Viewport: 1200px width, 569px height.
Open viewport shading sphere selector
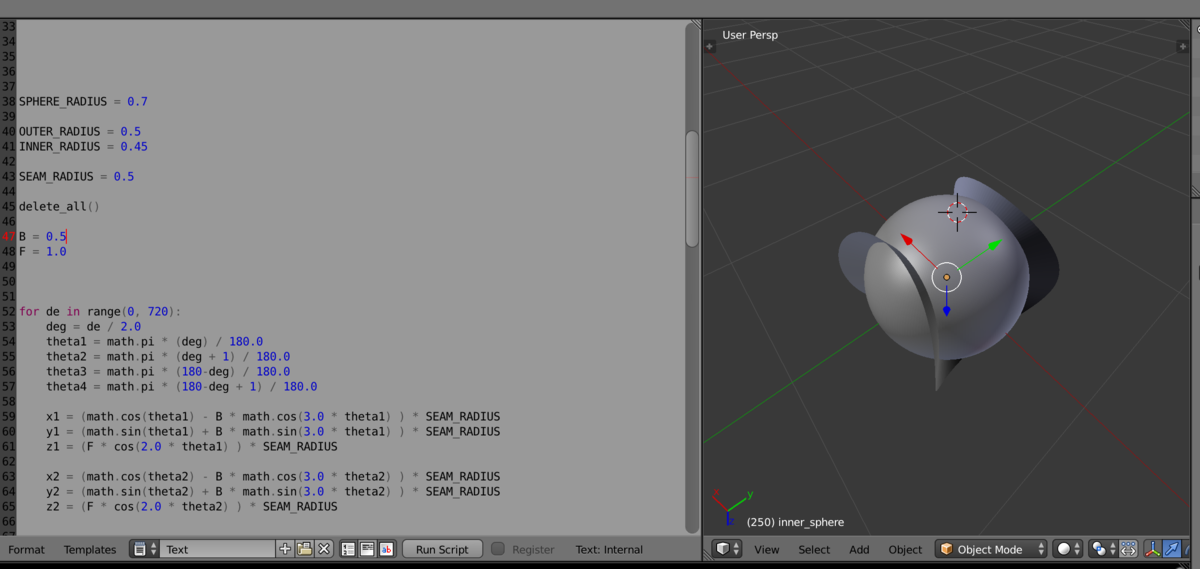pos(1069,549)
